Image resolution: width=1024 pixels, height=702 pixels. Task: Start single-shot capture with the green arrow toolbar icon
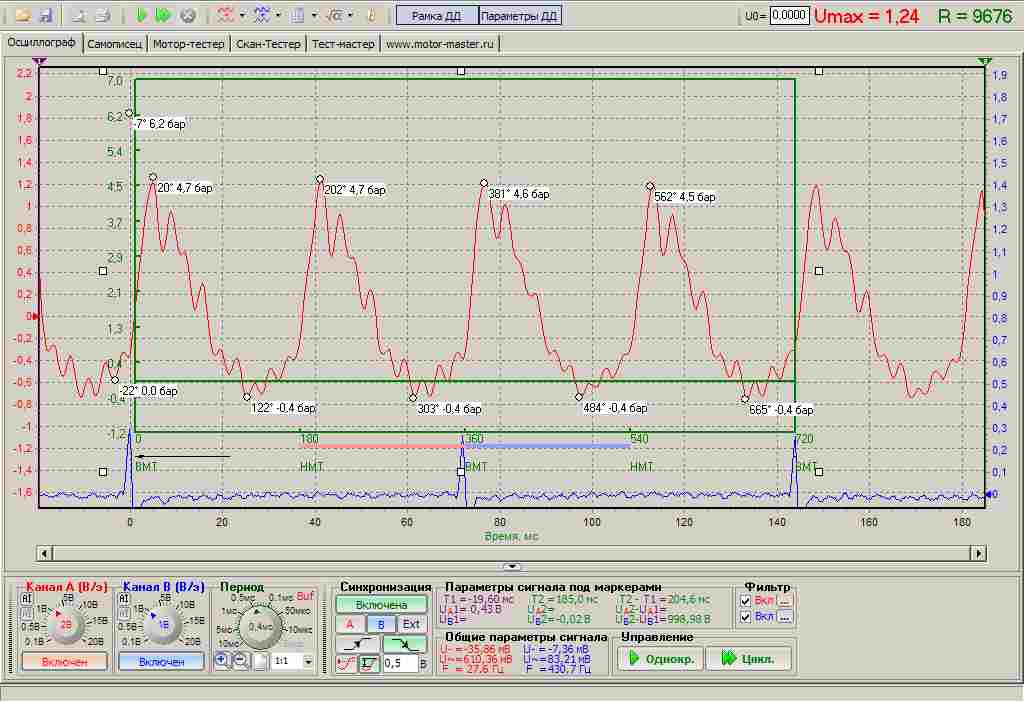click(x=142, y=15)
